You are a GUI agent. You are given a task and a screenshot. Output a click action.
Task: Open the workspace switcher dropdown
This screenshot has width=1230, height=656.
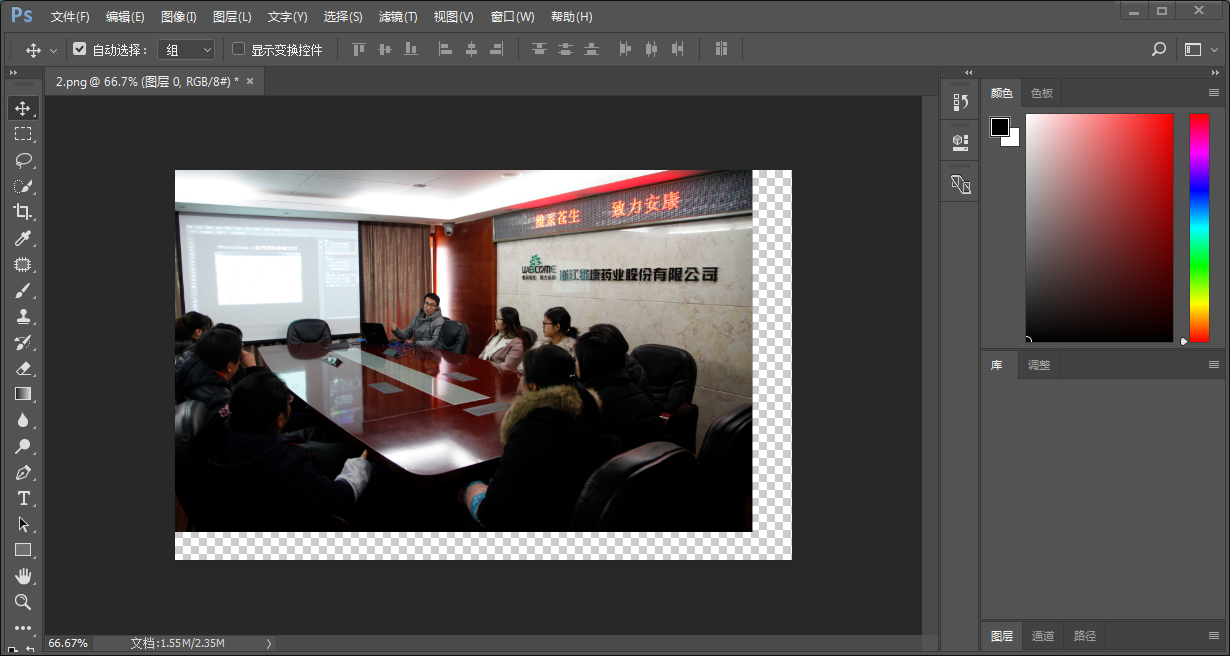click(x=1200, y=49)
